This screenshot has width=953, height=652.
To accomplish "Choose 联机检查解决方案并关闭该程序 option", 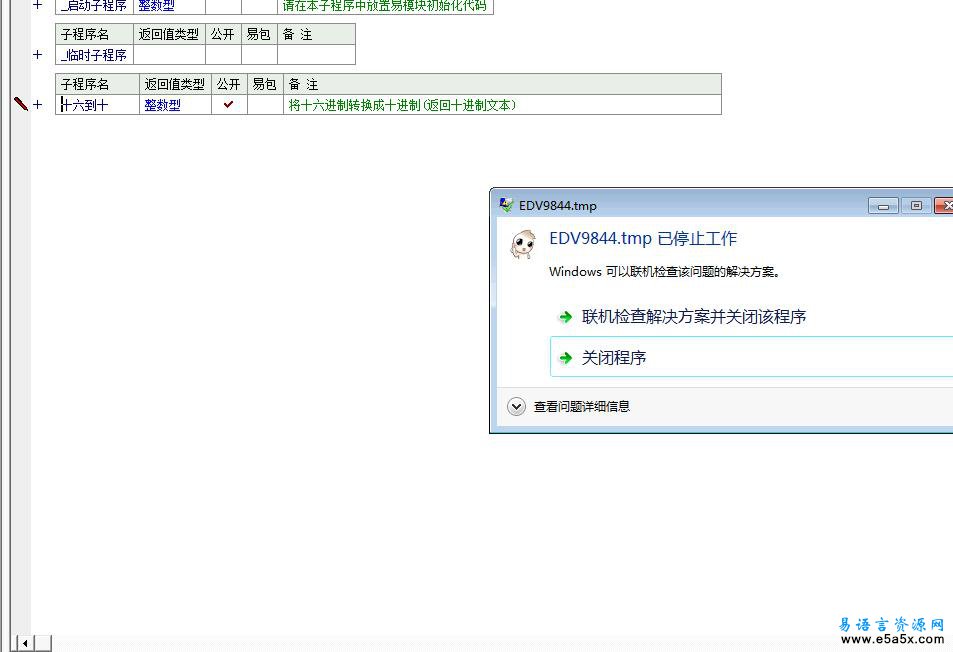I will 694,317.
